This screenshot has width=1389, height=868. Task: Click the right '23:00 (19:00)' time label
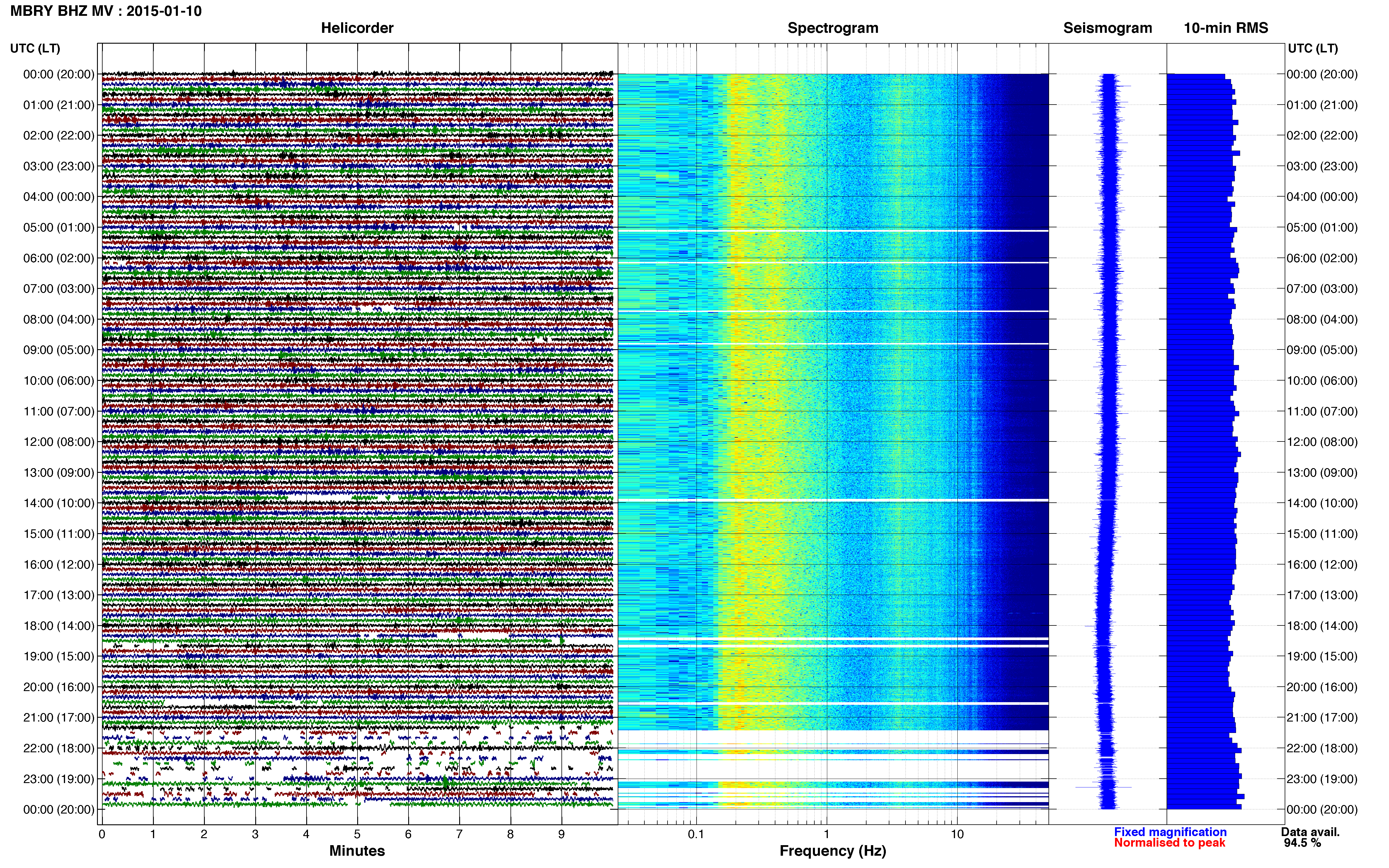coord(1322,779)
